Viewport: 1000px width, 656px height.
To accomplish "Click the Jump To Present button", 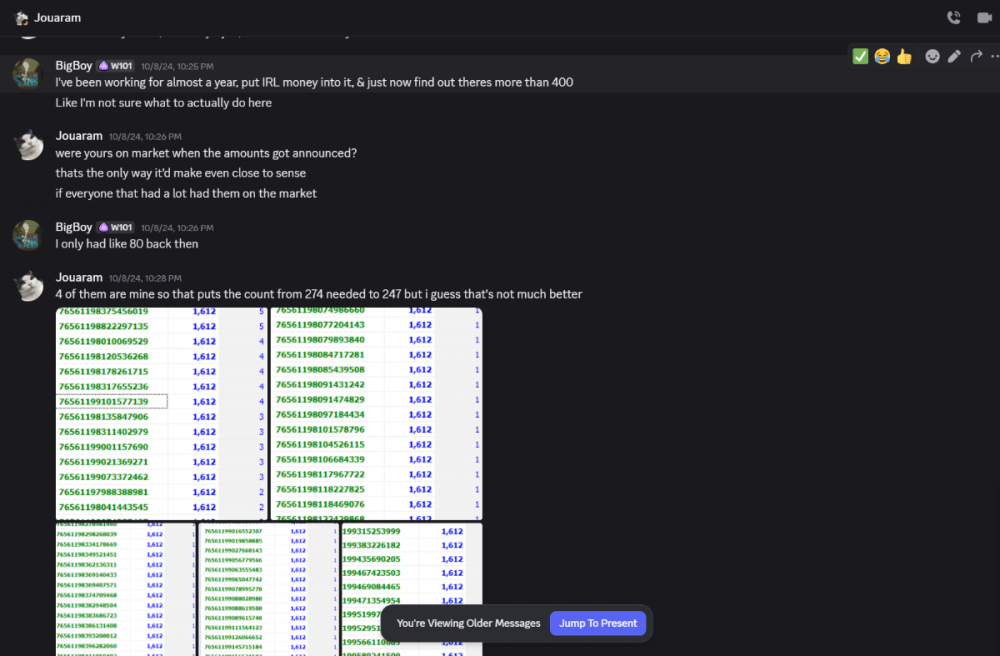I will click(x=598, y=623).
